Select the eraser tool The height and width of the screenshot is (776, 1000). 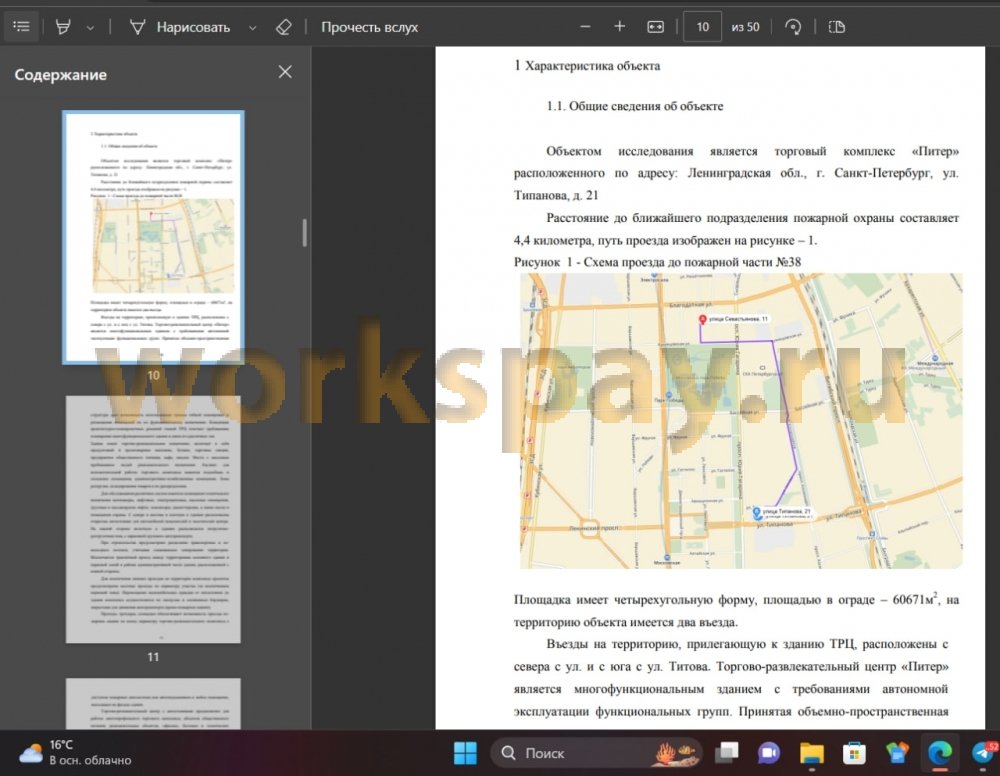[284, 27]
